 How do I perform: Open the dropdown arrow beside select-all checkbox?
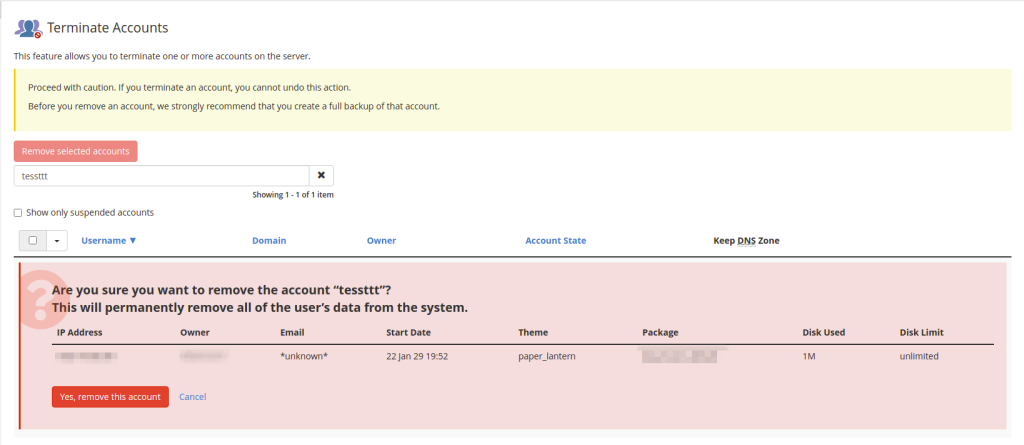[x=56, y=241]
